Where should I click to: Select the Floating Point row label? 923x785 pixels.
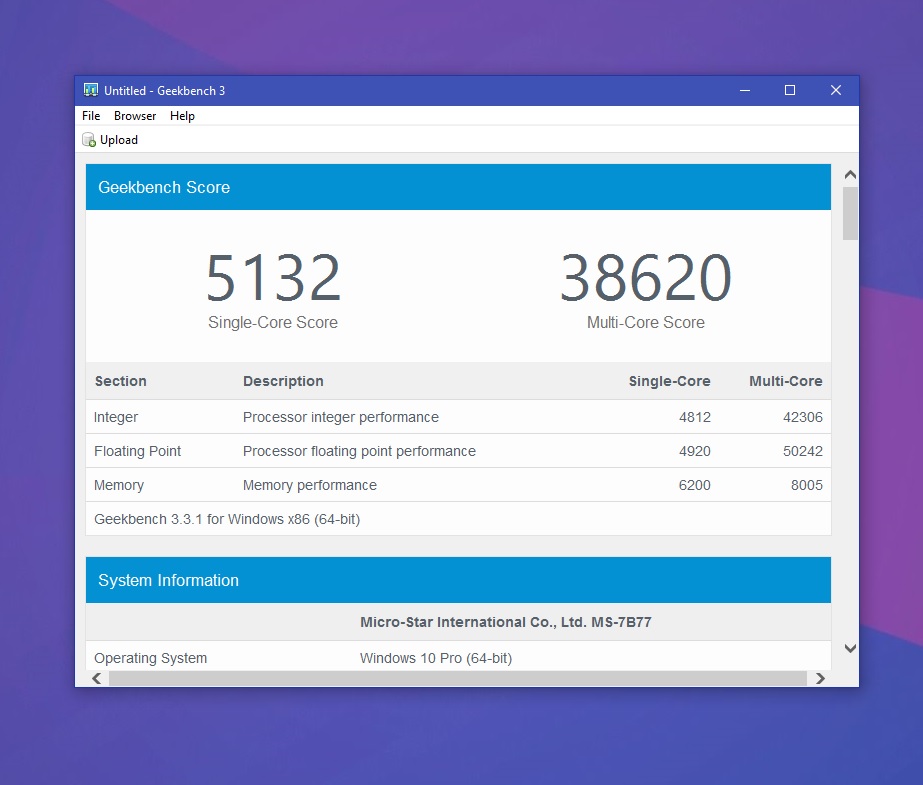[x=137, y=451]
